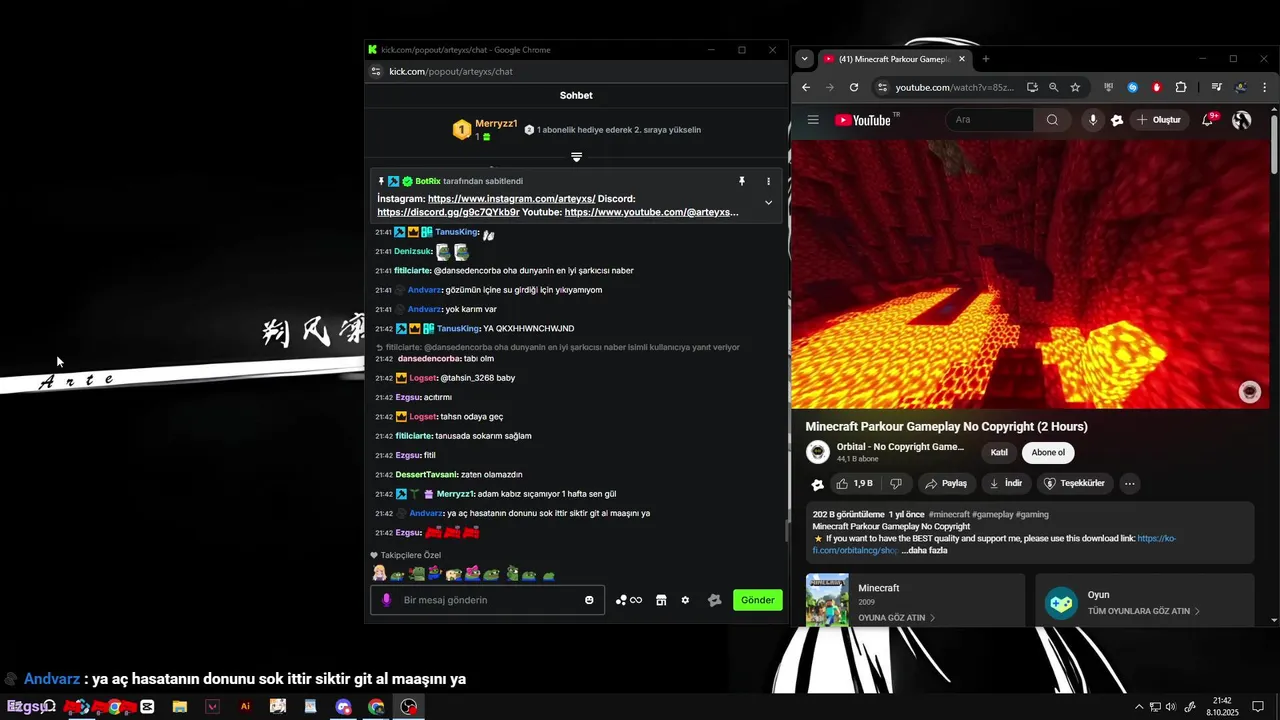Dislike the Minecraft Parkour video
Viewport: 1280px width, 720px height.
tap(896, 483)
